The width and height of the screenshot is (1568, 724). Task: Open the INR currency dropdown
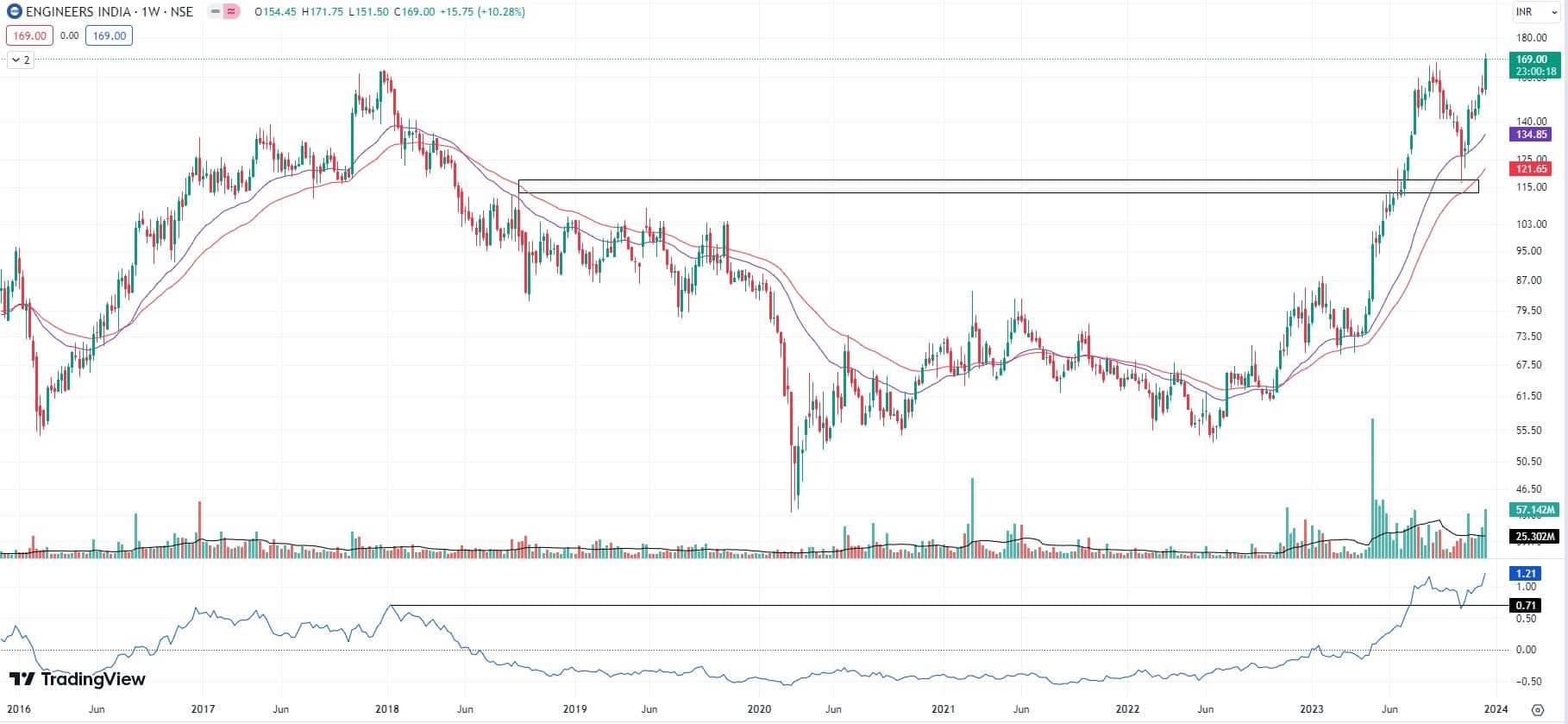(x=1536, y=12)
